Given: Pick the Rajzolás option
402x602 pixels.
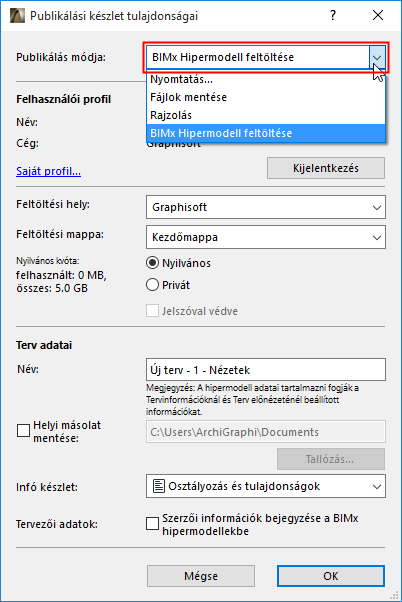Looking at the screenshot, I should (x=266, y=115).
